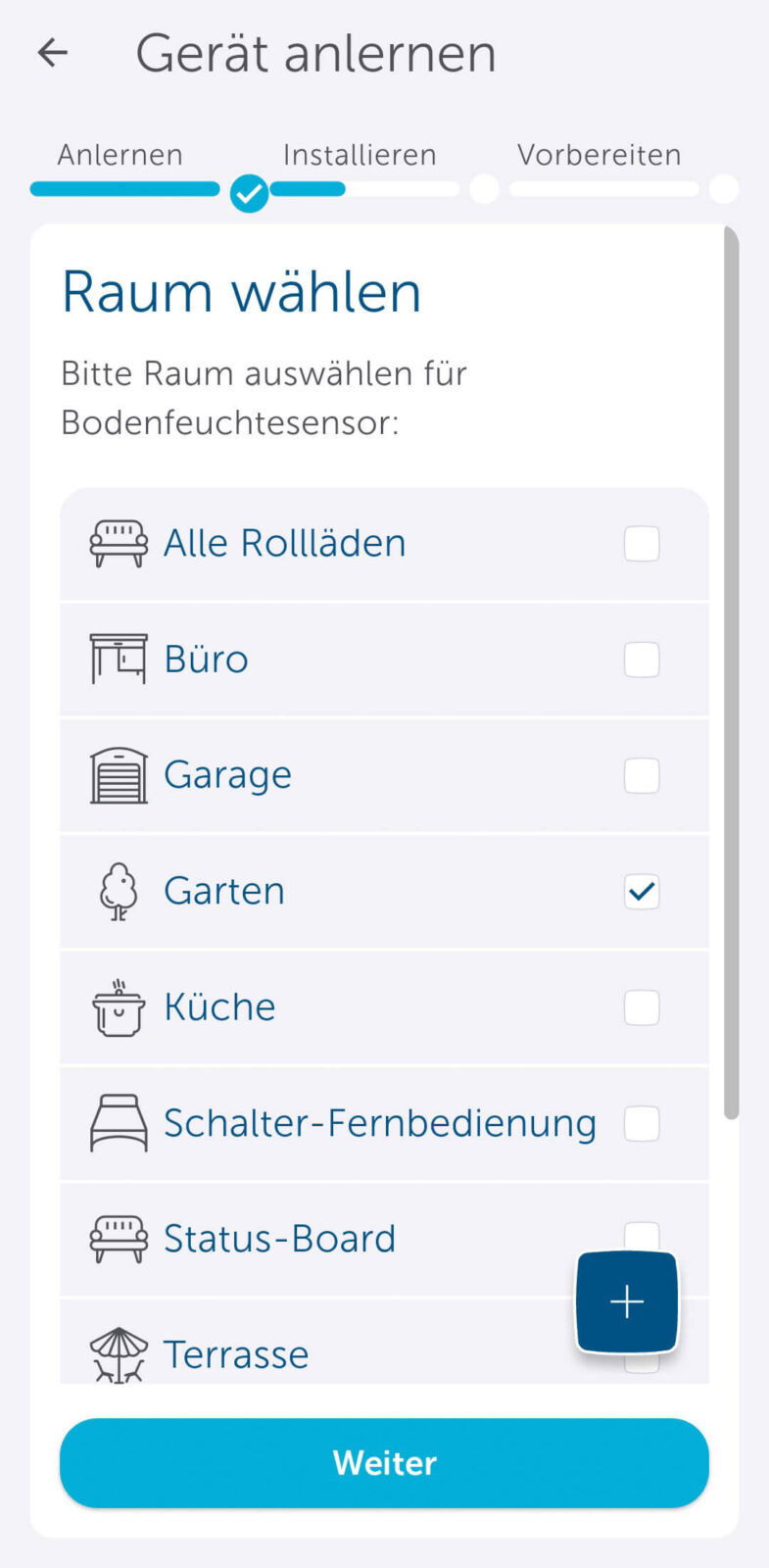This screenshot has width=769, height=1568.
Task: Click the tree icon for Garten
Action: (x=118, y=891)
